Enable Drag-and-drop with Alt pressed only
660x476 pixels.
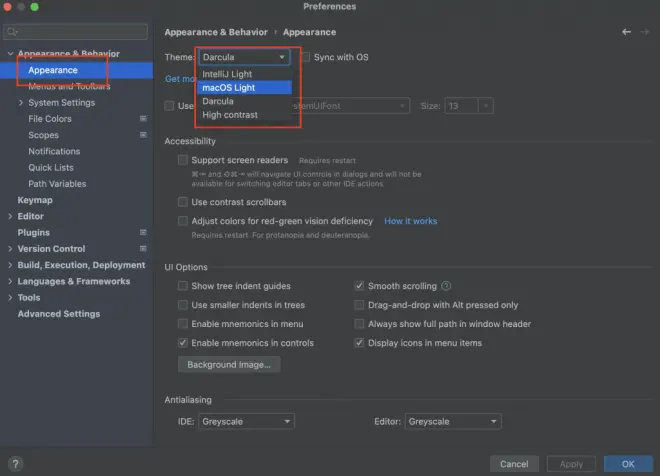click(359, 305)
